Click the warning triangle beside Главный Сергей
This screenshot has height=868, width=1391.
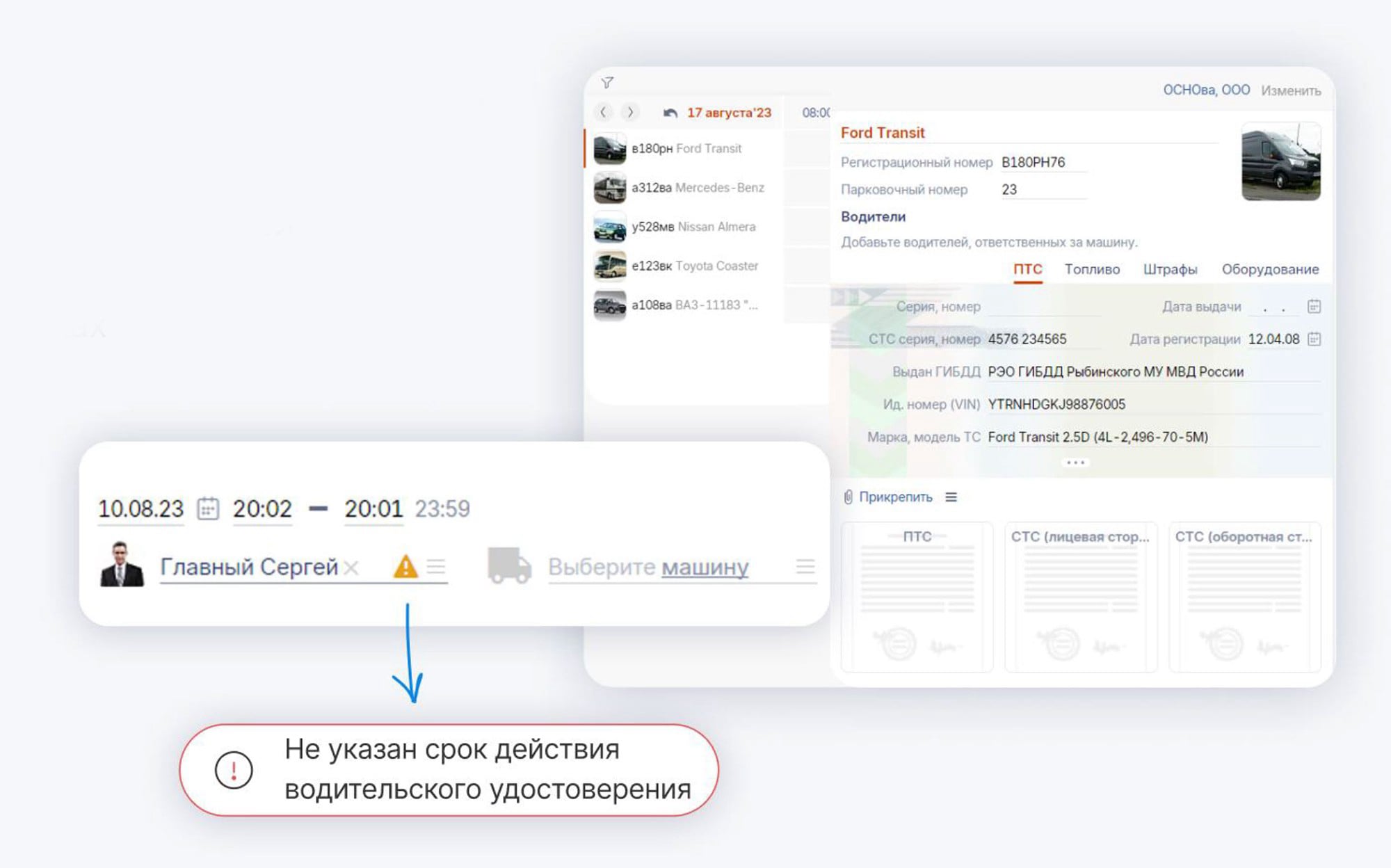406,567
